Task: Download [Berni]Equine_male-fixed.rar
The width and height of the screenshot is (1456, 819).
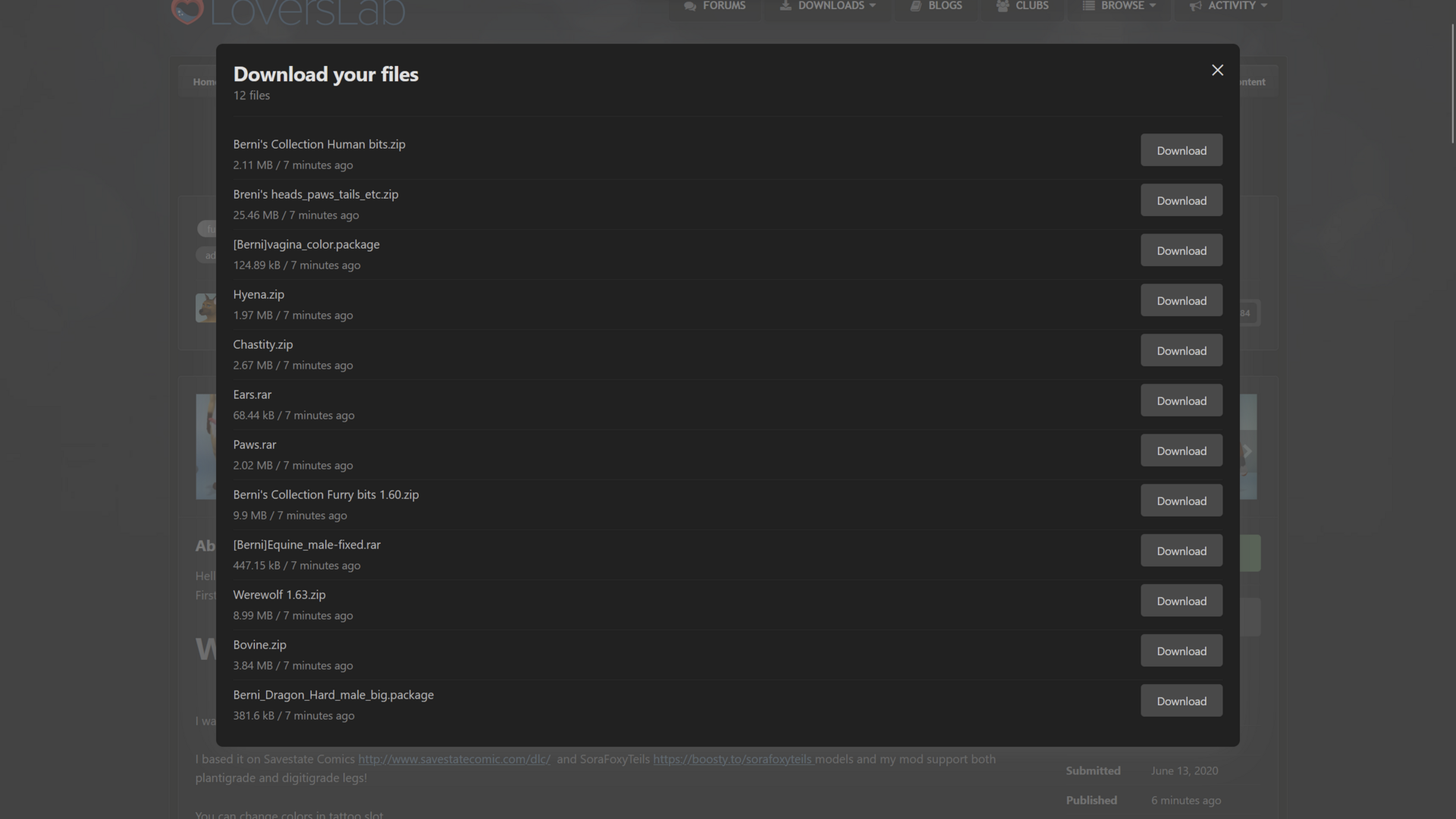Action: pos(1181,551)
